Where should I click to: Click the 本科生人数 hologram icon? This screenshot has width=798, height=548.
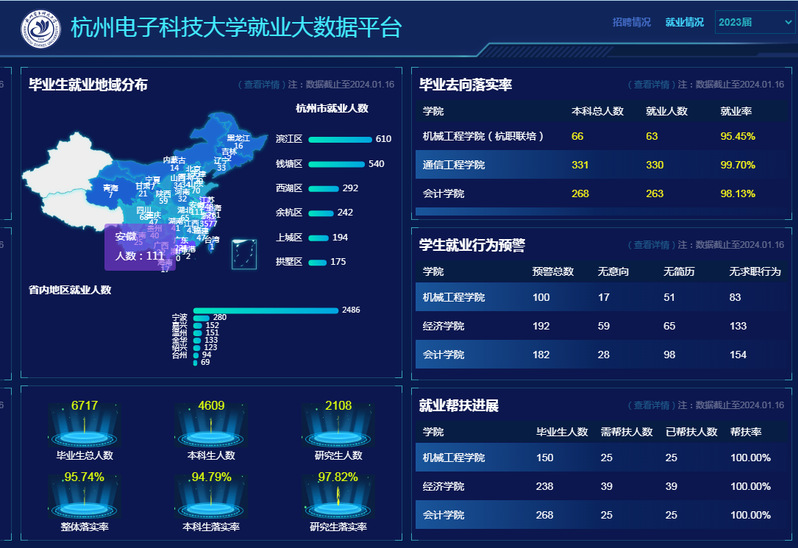(x=212, y=430)
